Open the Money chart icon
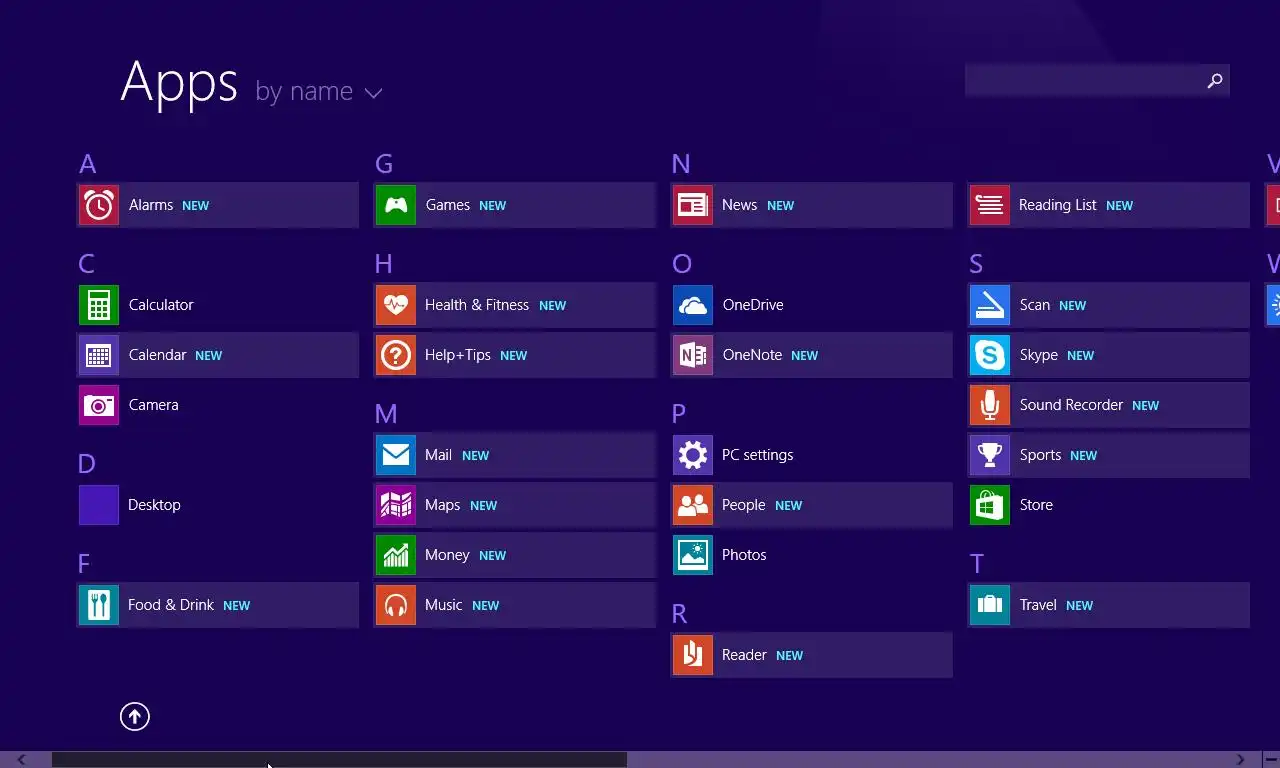The width and height of the screenshot is (1280, 768). (396, 555)
